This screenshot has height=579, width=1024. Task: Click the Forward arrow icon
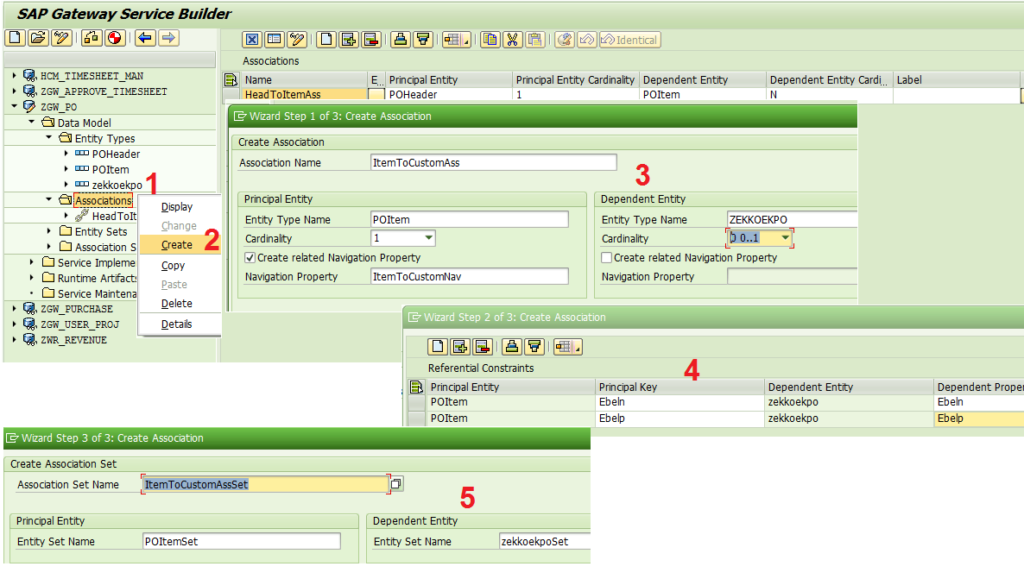tap(168, 38)
